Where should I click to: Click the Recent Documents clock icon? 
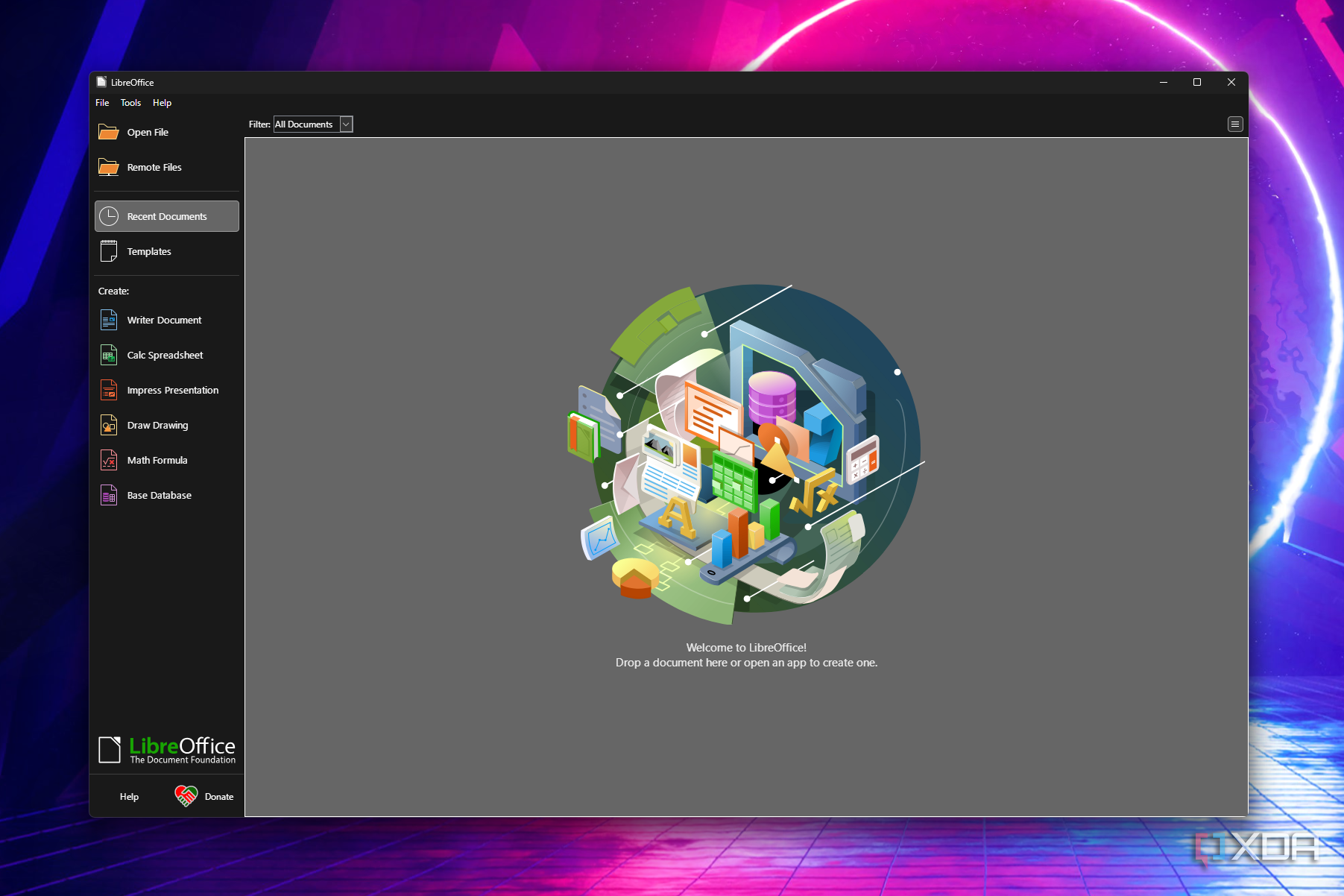click(109, 216)
